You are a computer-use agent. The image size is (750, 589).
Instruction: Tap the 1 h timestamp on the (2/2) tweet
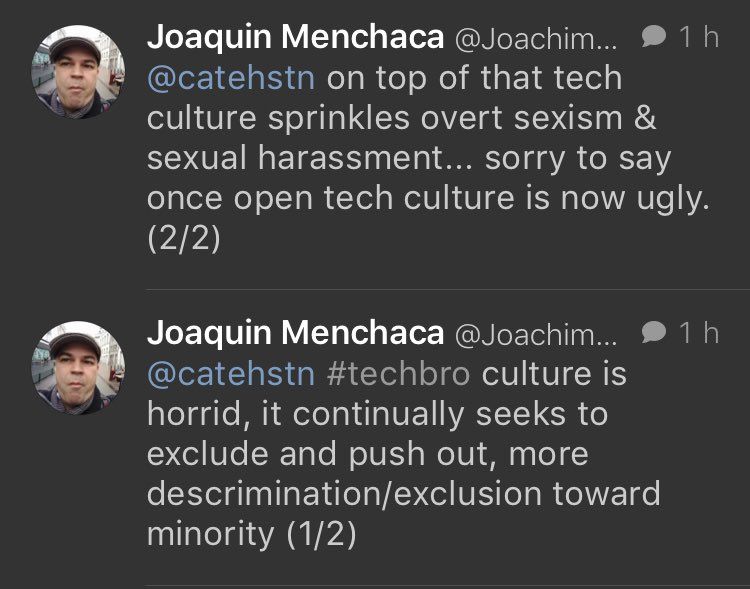point(699,37)
